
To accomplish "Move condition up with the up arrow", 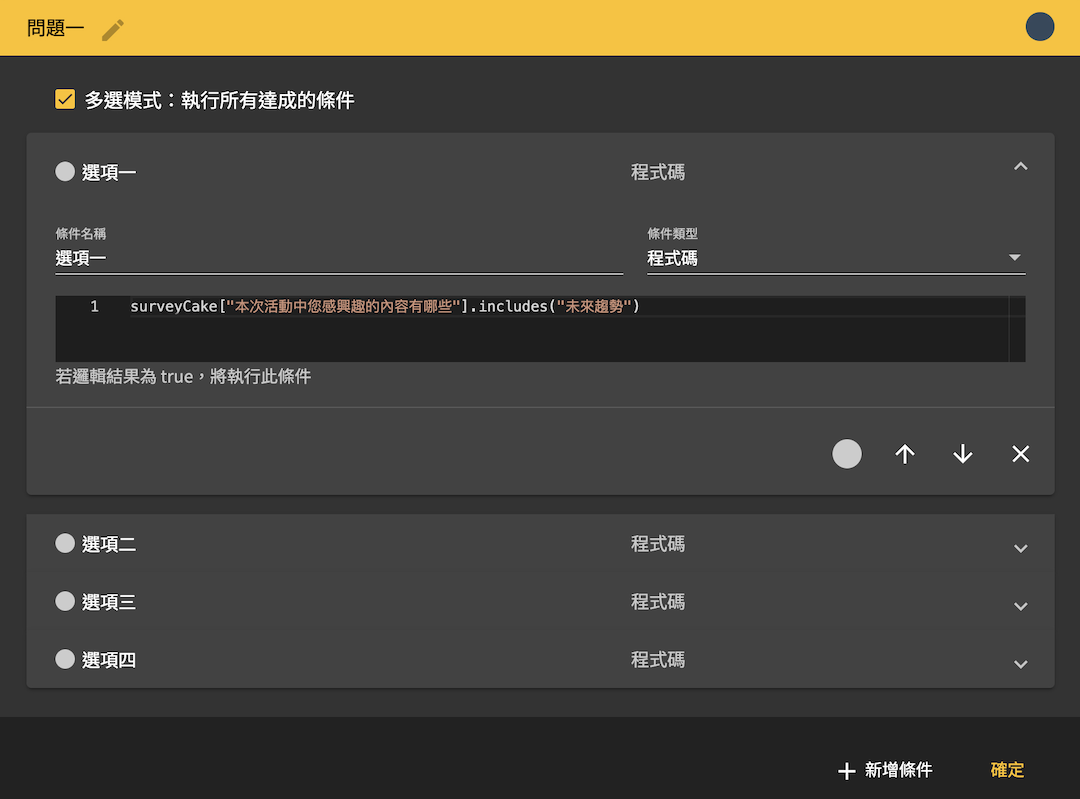I will coord(904,453).
